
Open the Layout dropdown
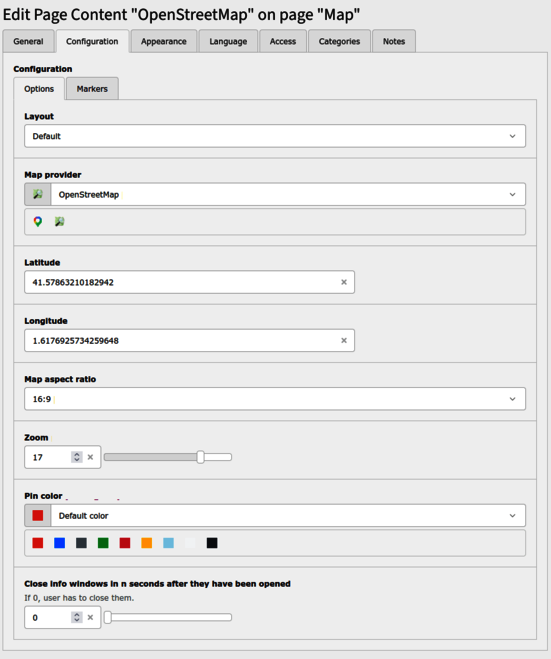pos(275,136)
